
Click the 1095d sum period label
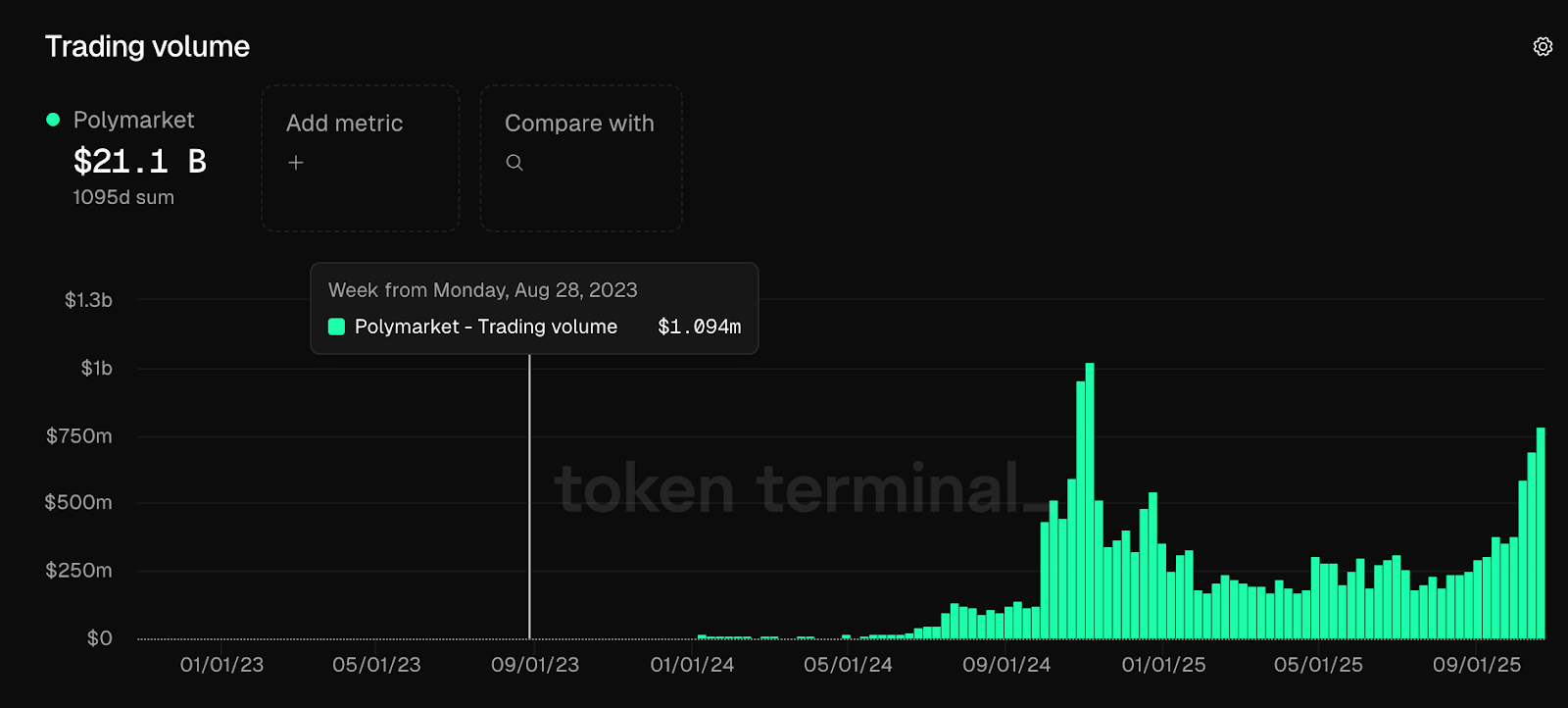[123, 197]
